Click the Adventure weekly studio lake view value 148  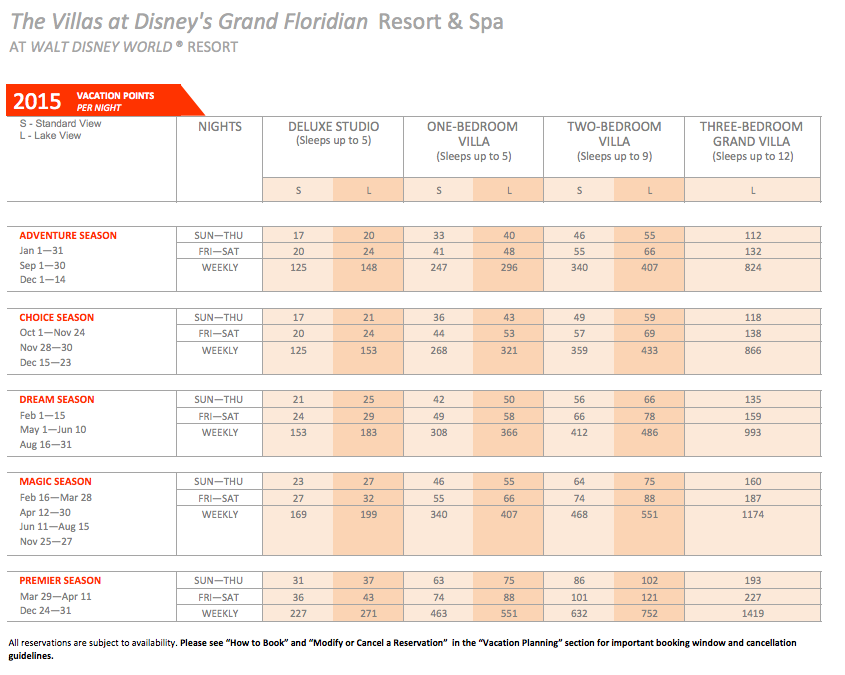click(369, 268)
